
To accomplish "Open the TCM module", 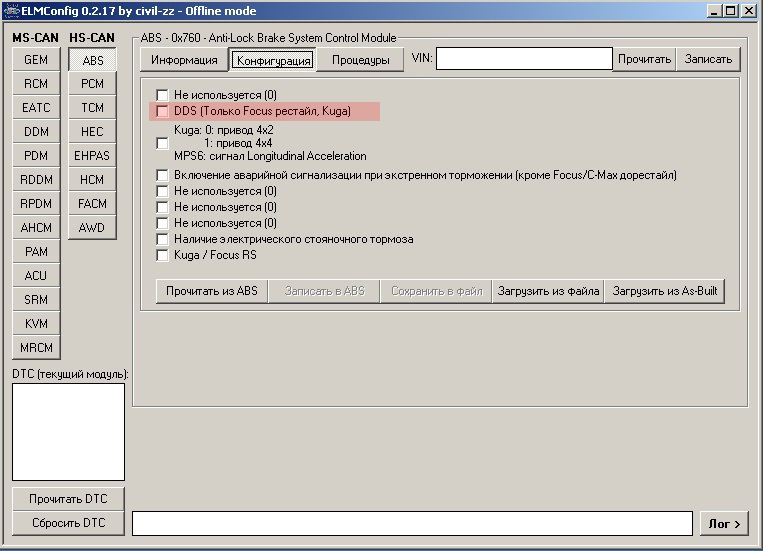I will (x=92, y=108).
